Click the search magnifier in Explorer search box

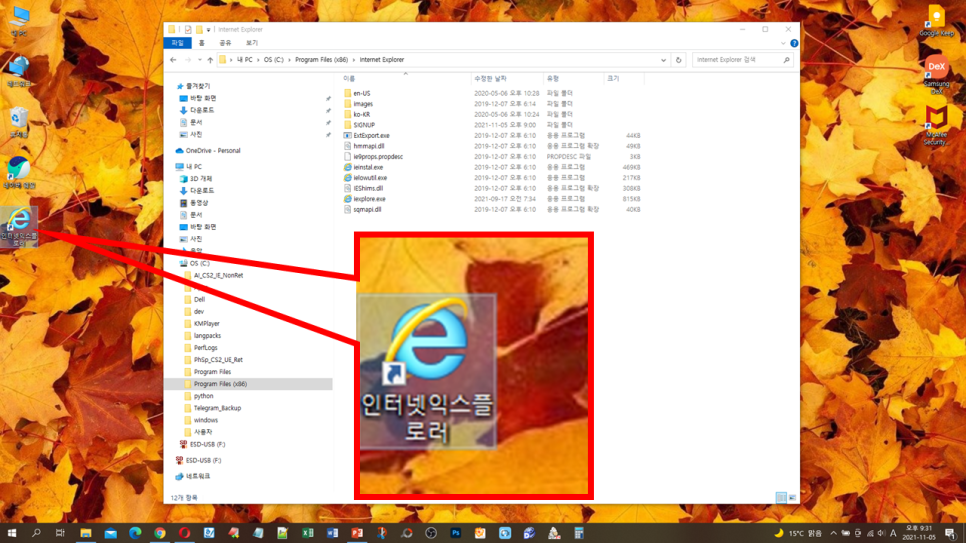[x=787, y=60]
